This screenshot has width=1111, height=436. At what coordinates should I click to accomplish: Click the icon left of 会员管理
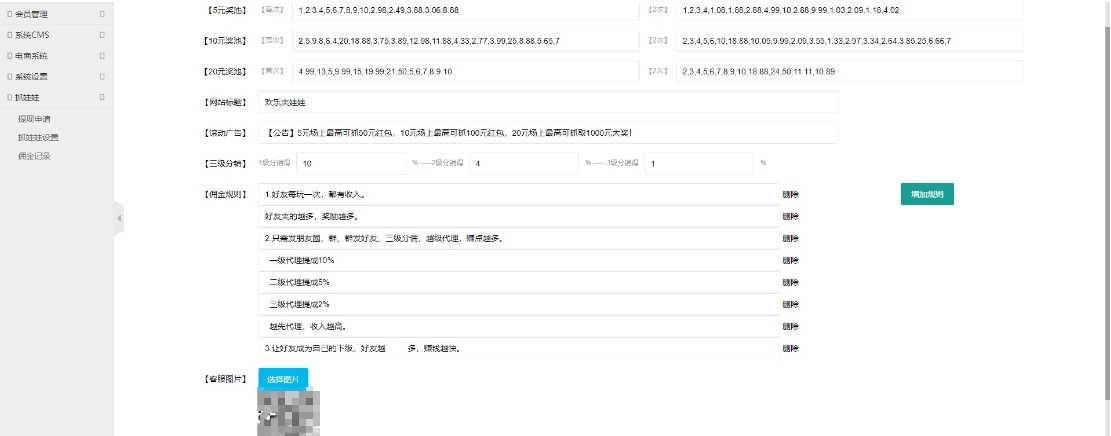(x=10, y=14)
